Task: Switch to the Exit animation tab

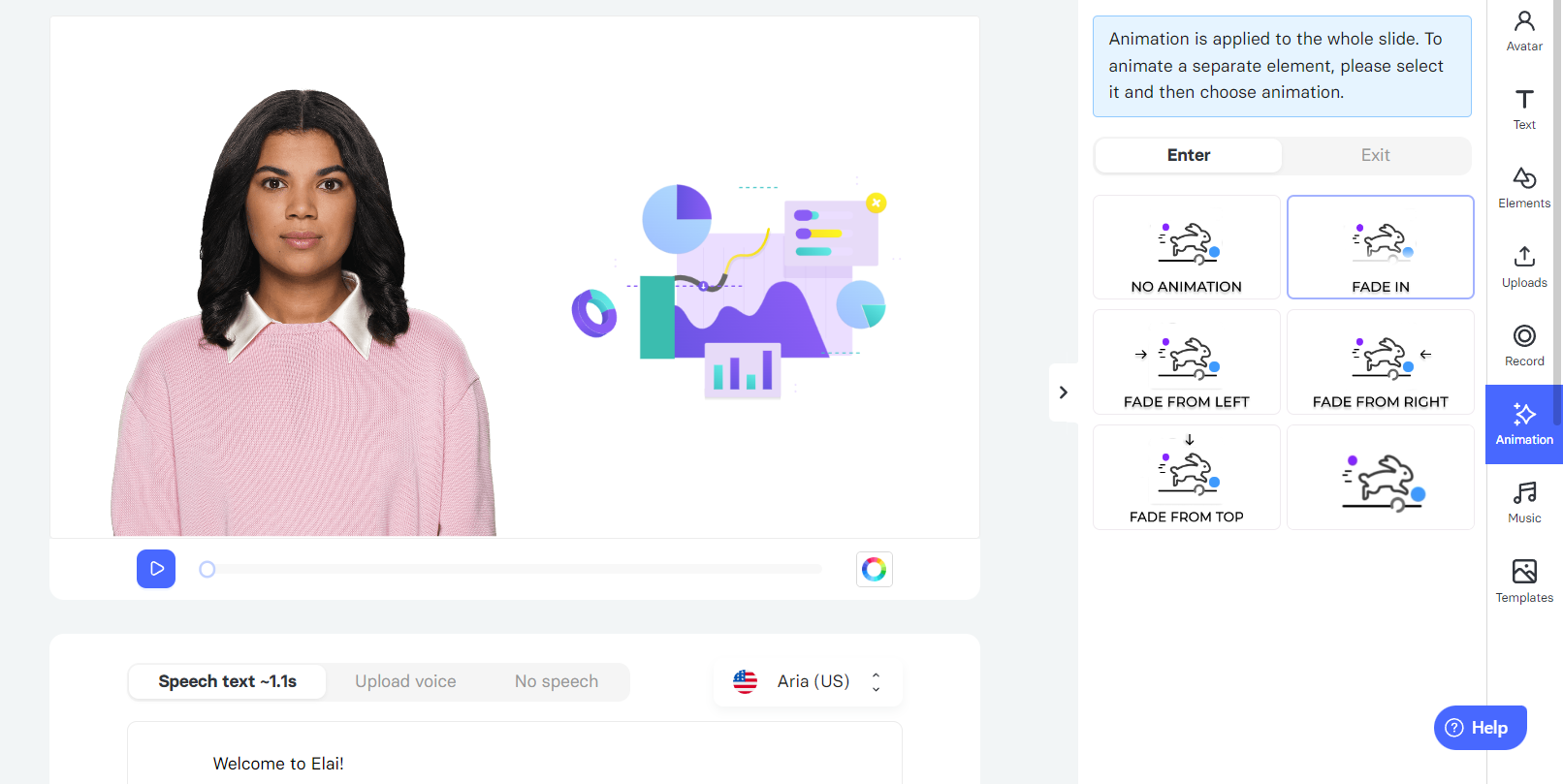Action: [1375, 155]
